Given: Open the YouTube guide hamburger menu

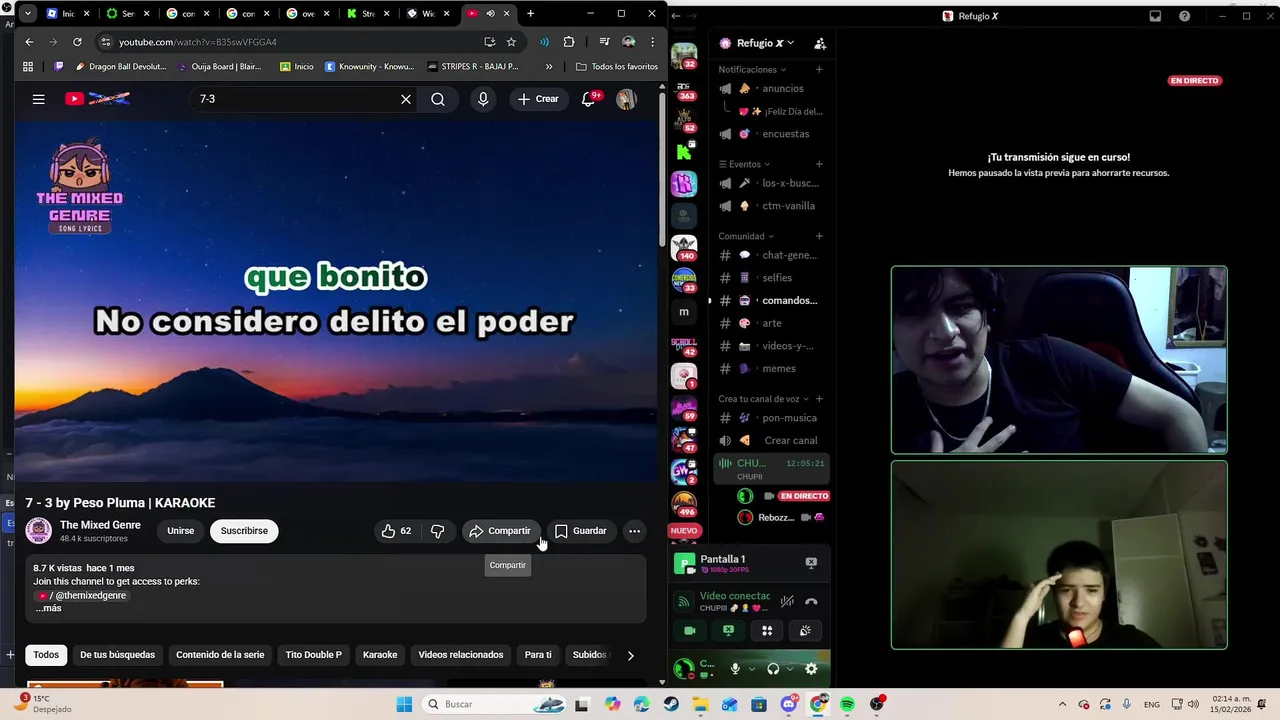Looking at the screenshot, I should coord(38,99).
